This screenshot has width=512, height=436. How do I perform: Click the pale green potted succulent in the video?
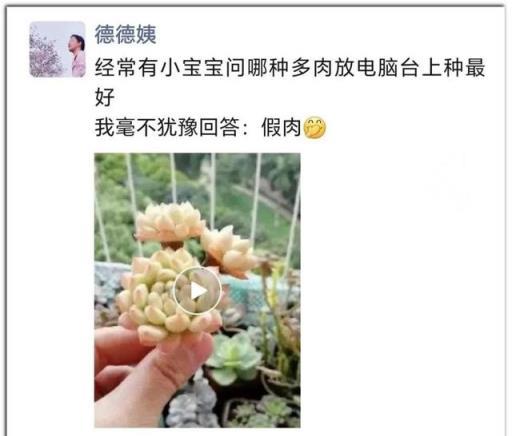(x=233, y=357)
